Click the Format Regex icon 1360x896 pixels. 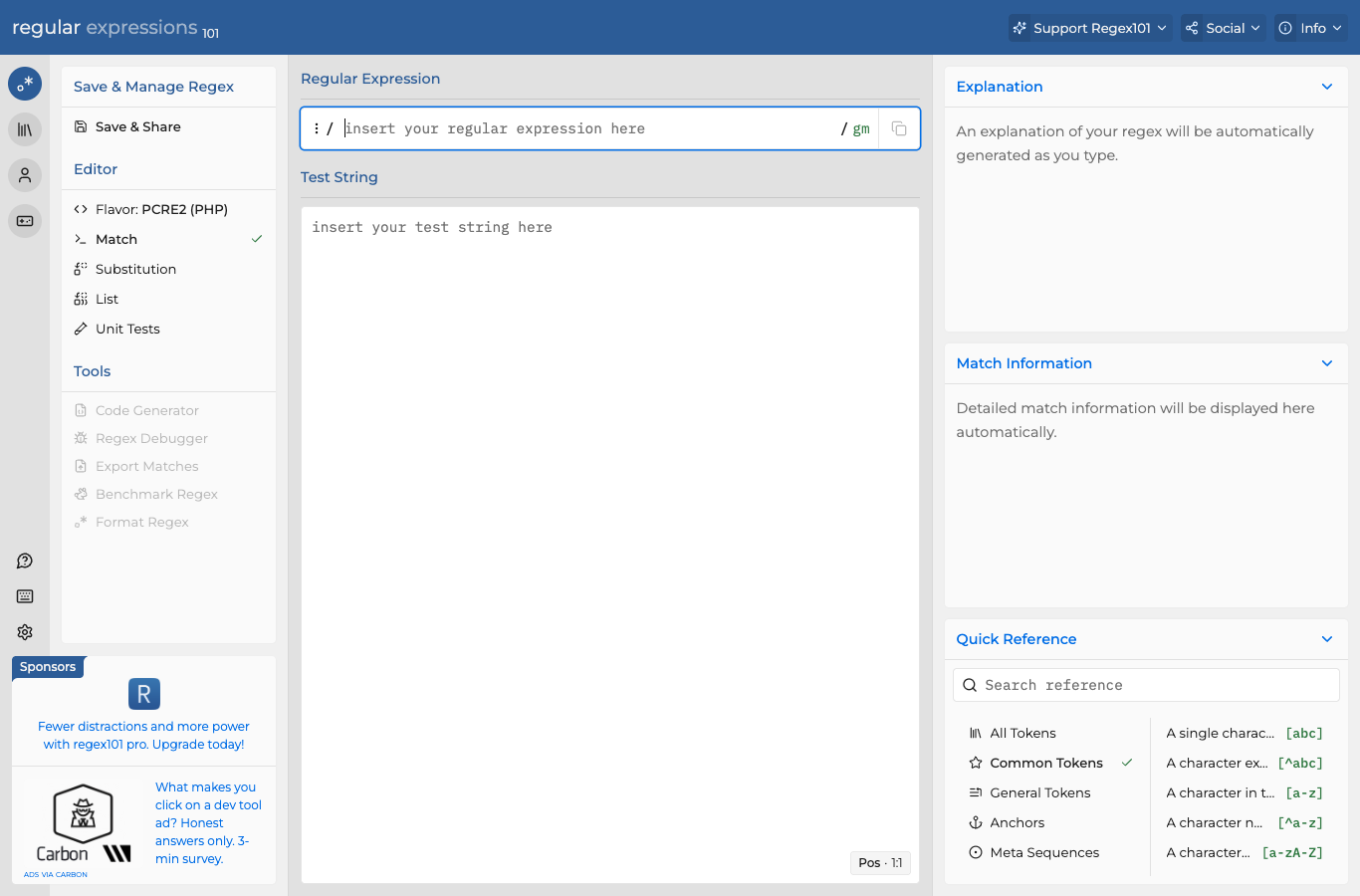point(81,522)
